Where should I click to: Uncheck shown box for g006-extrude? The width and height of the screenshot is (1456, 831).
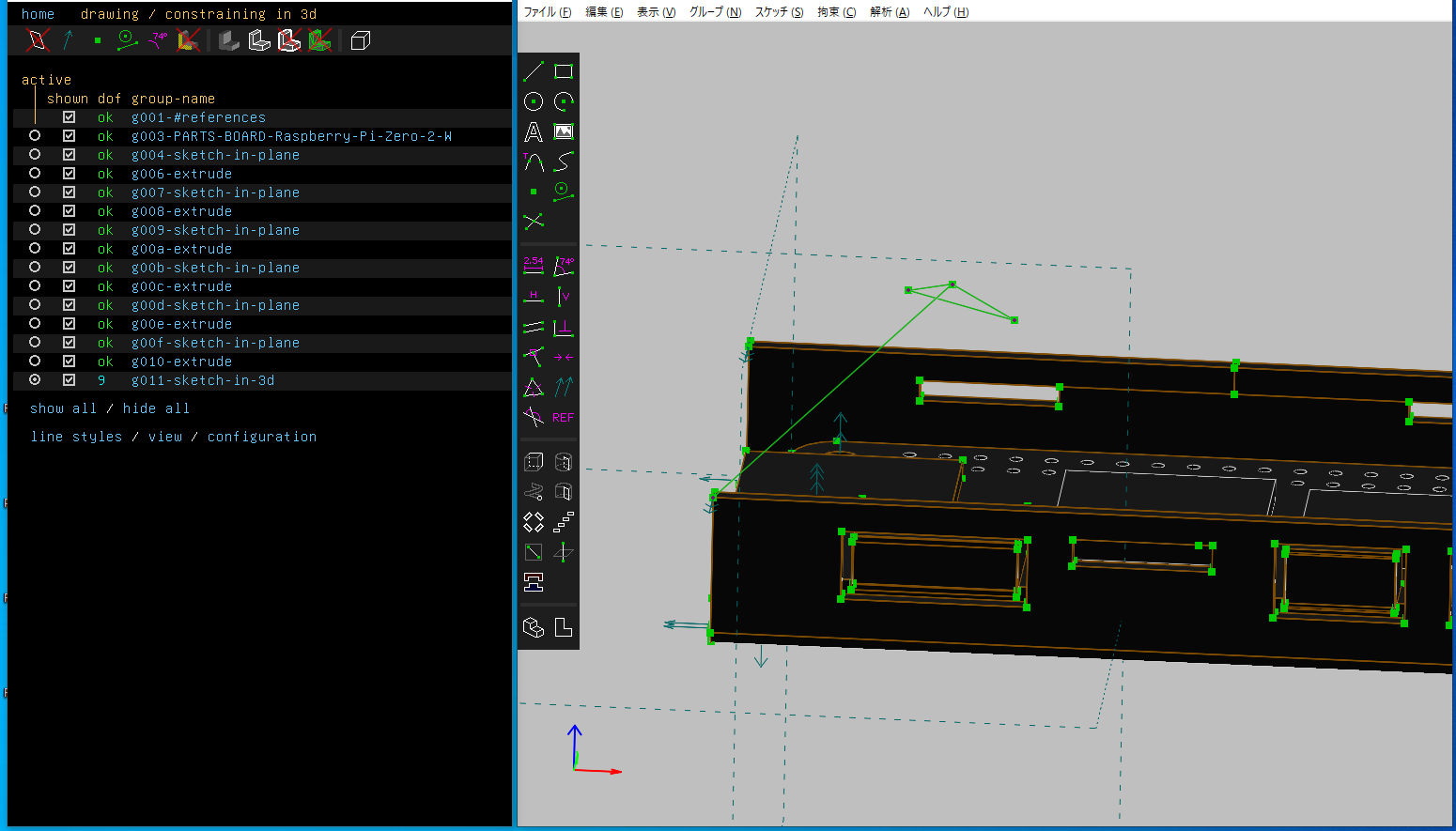(69, 174)
